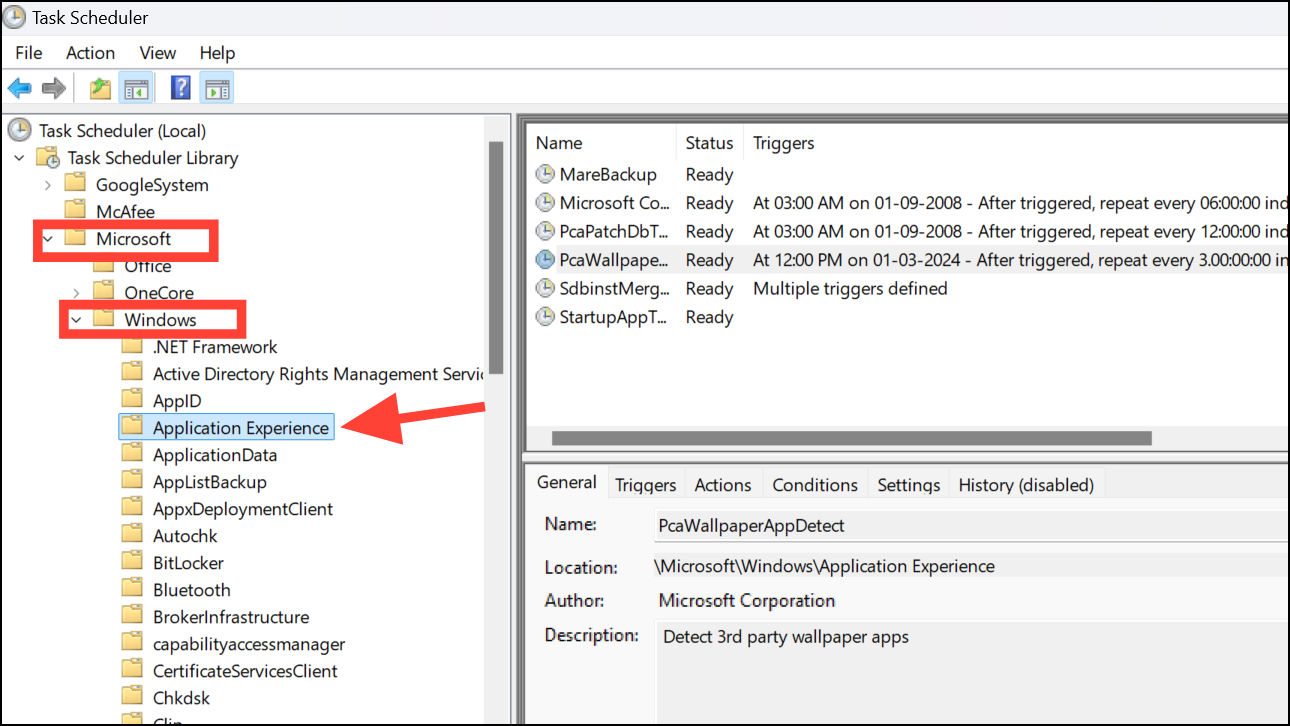
Task: Toggle the Show/Hide Action Pane icon
Action: click(217, 88)
